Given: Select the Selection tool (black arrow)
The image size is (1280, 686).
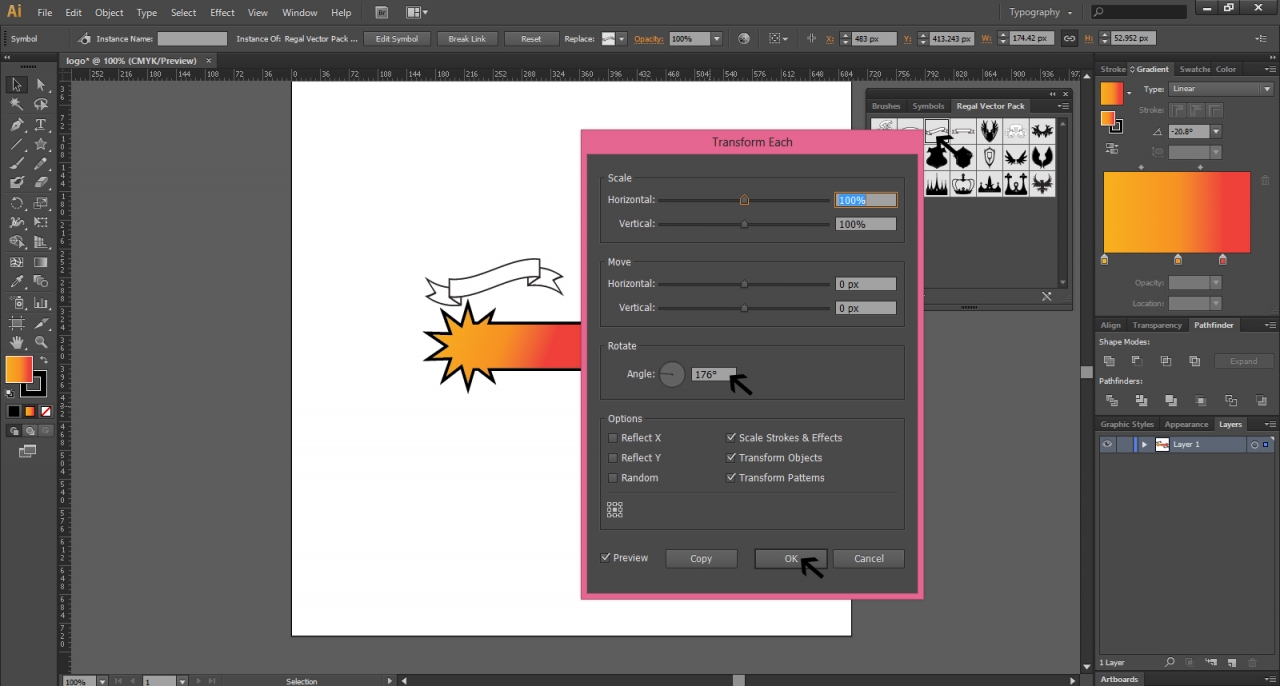Looking at the screenshot, I should click(17, 85).
